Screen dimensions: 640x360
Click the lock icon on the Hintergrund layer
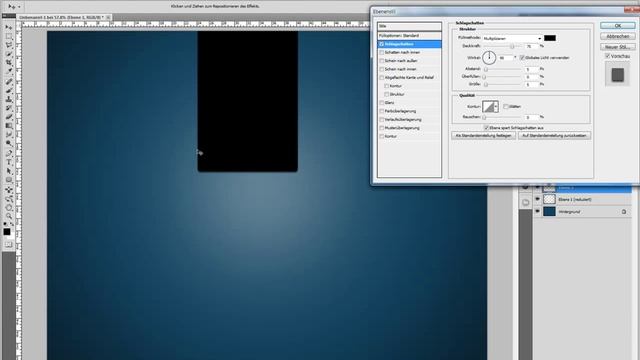pos(624,211)
